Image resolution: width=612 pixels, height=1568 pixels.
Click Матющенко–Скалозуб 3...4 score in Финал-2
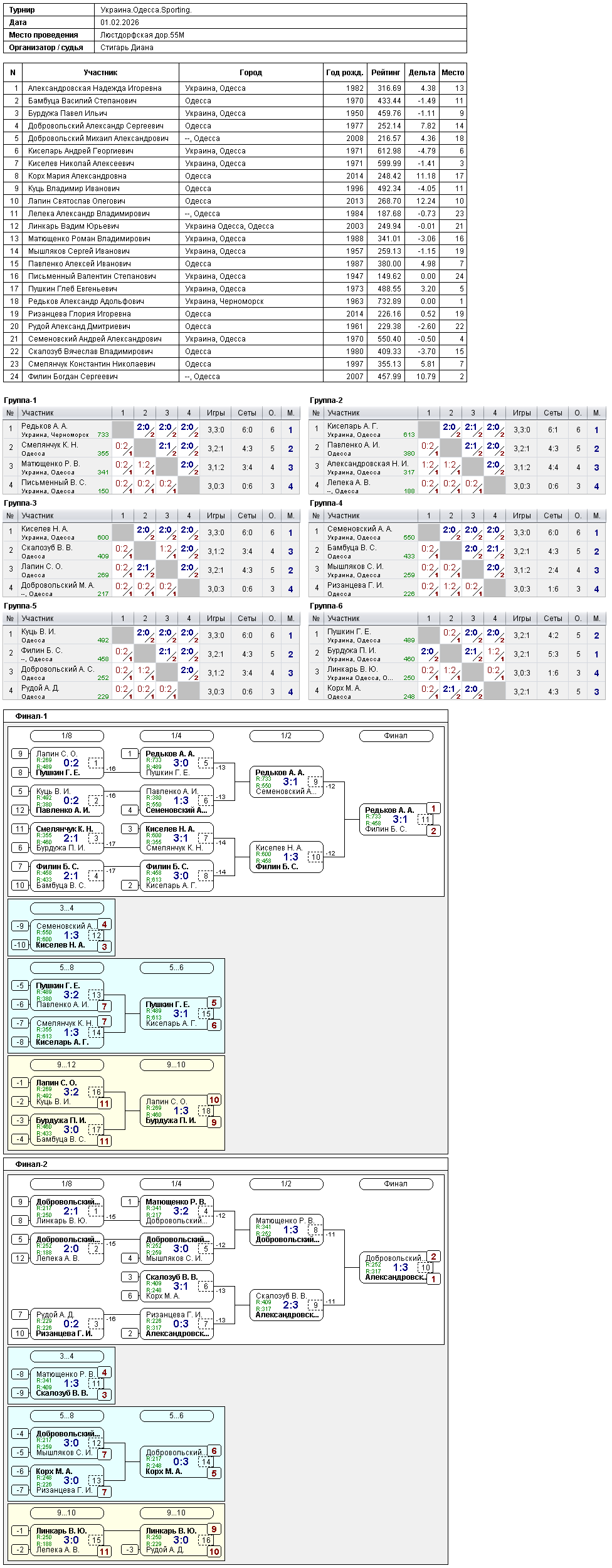tap(71, 1383)
